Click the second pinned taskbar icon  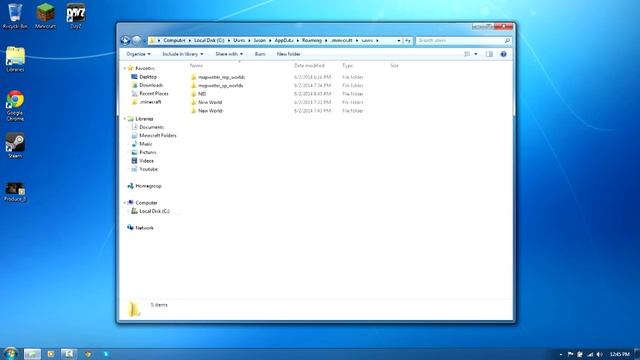coord(51,354)
